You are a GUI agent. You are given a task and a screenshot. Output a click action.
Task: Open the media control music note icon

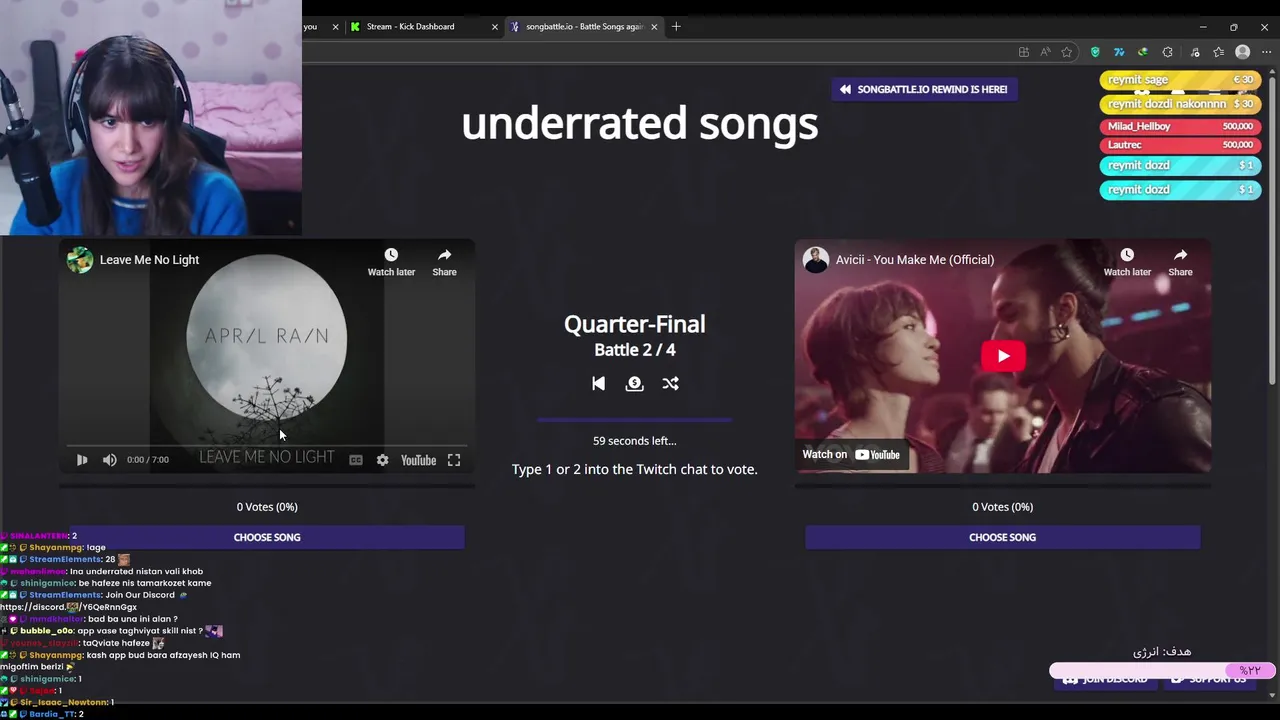pos(1193,52)
